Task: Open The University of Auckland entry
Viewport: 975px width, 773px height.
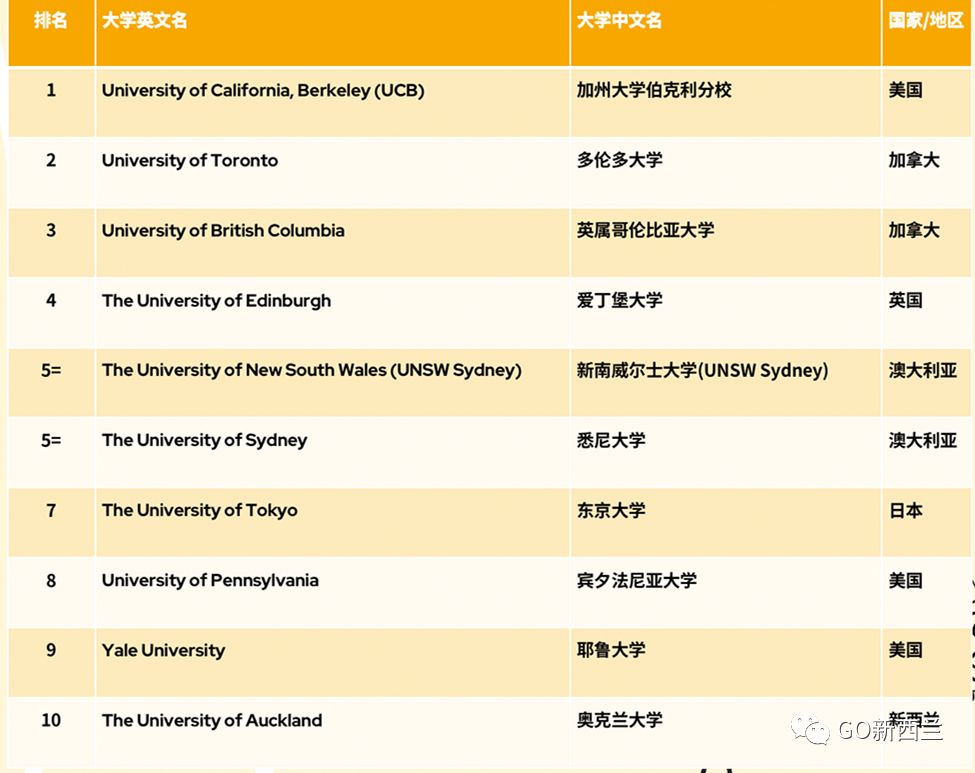Action: (211, 720)
